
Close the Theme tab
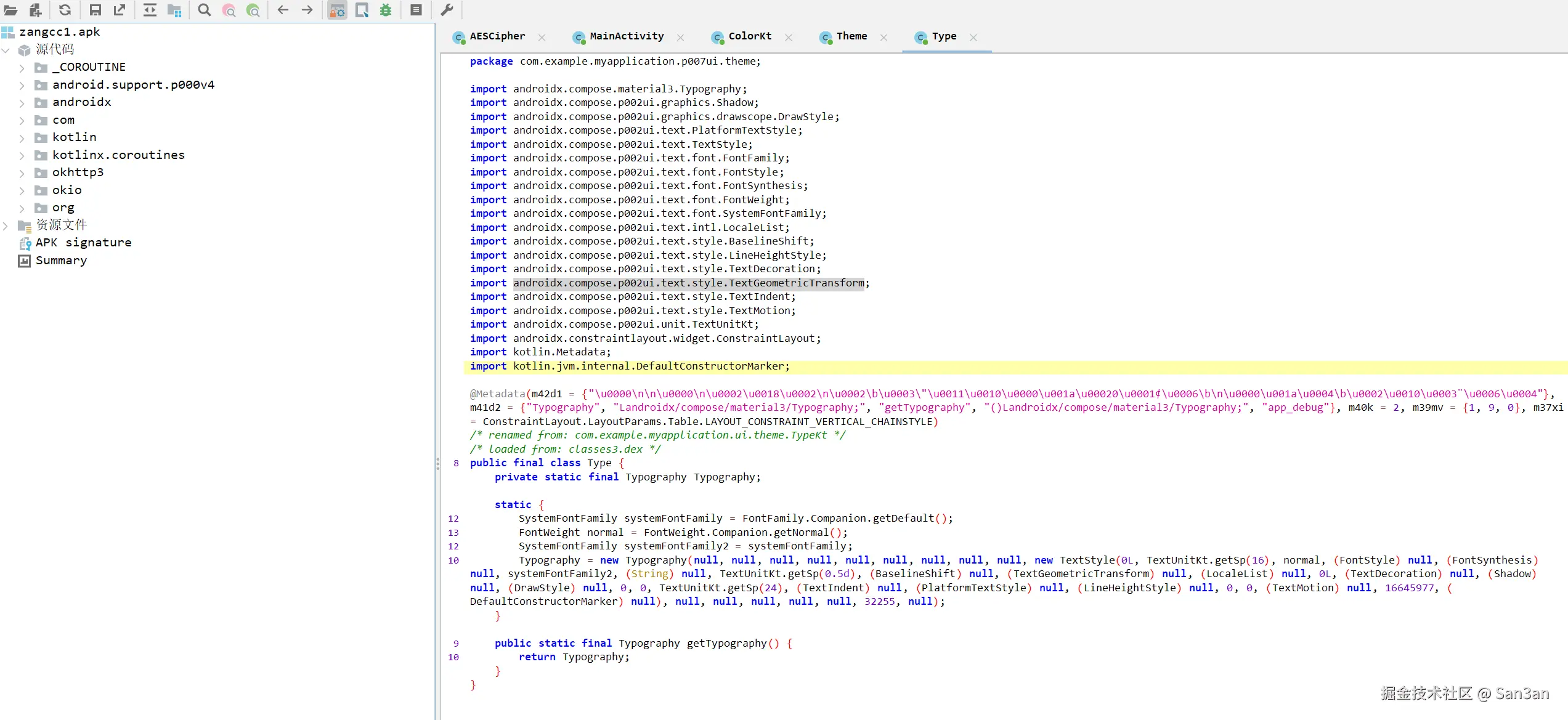(884, 38)
